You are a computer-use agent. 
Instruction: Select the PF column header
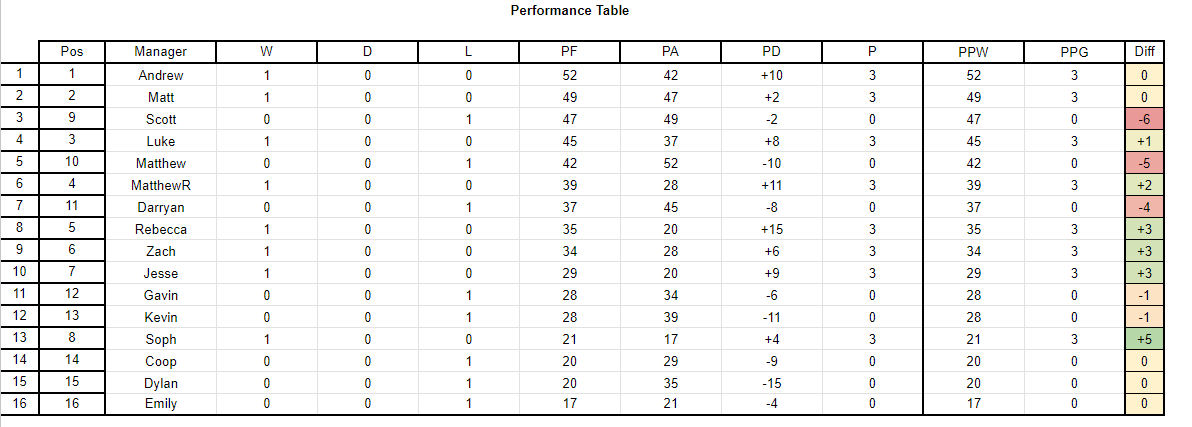(x=569, y=52)
